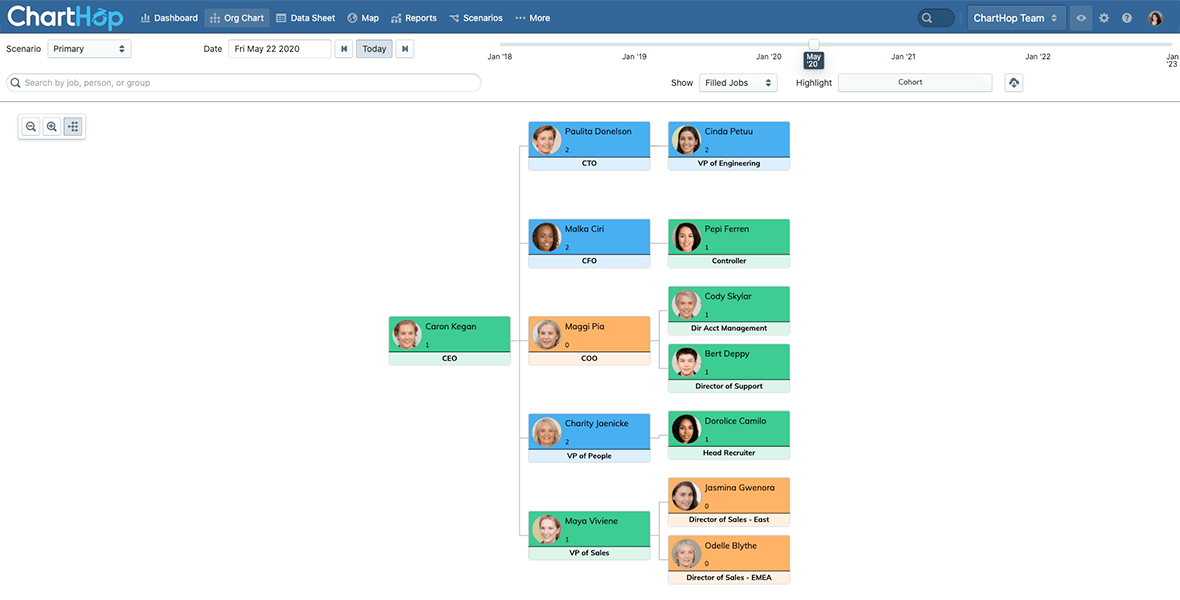Toggle the org chart layout grid button
1180x600 pixels.
click(x=73, y=127)
